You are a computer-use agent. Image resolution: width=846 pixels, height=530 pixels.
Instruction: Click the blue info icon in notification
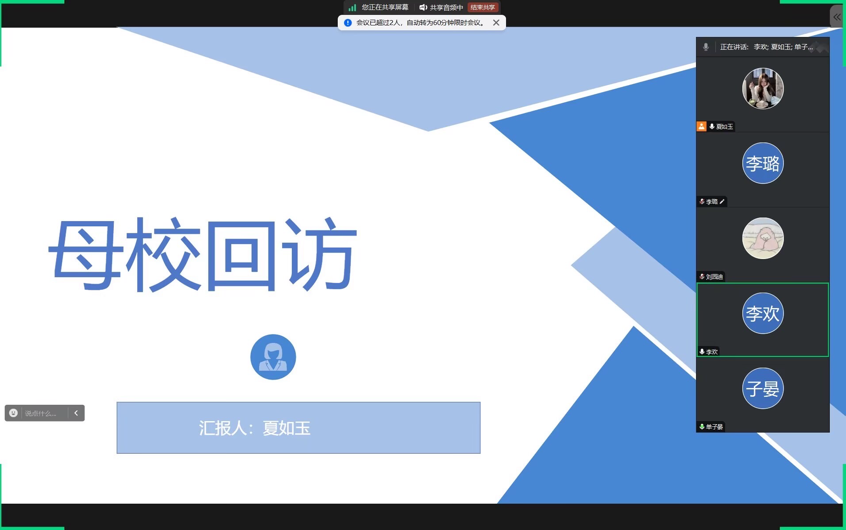[348, 22]
